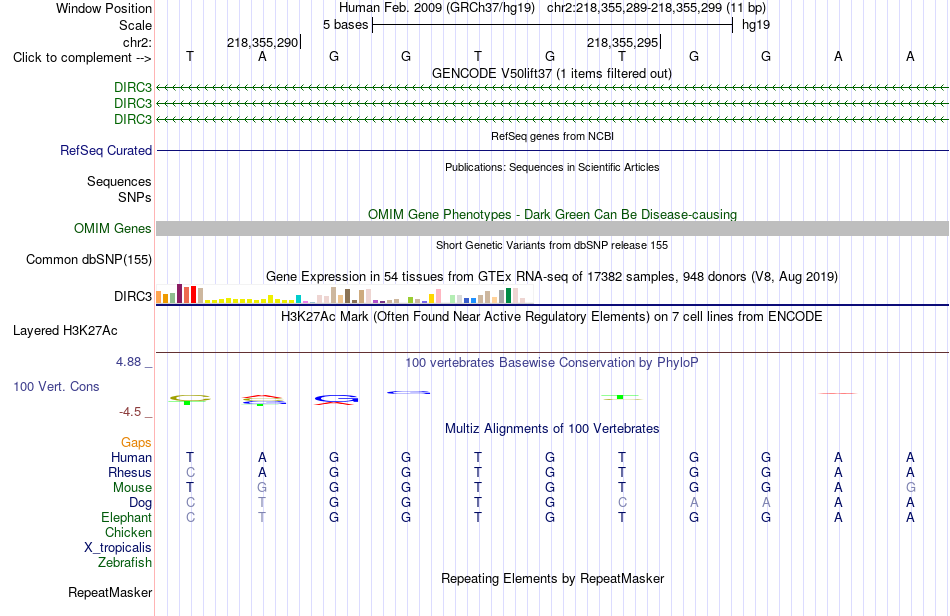Screen dimensions: 950x616
Task: Click the blue G-shaped PhyloP conservation glyph
Action: point(336,399)
